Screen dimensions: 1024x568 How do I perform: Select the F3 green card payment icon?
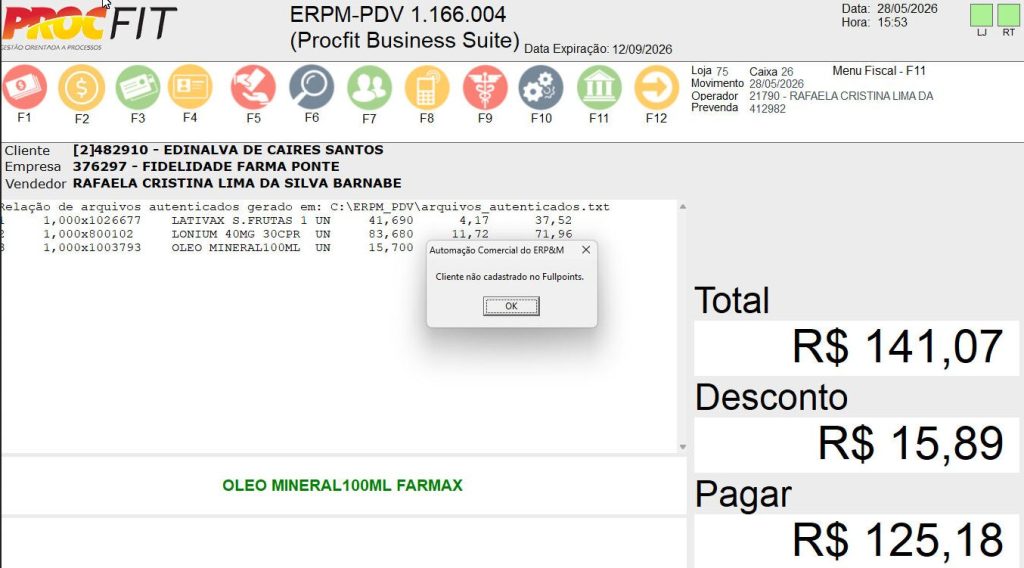[x=138, y=87]
